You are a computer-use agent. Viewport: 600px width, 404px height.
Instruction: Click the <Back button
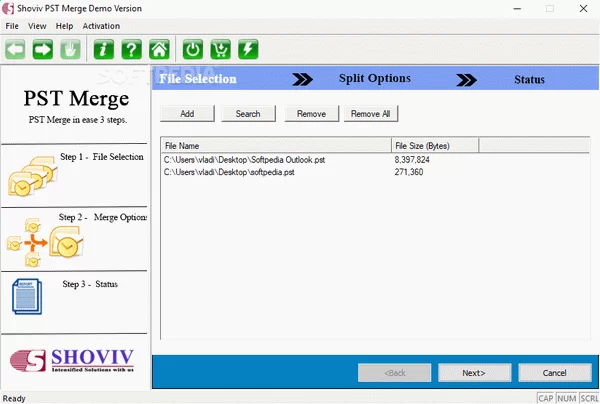(395, 373)
